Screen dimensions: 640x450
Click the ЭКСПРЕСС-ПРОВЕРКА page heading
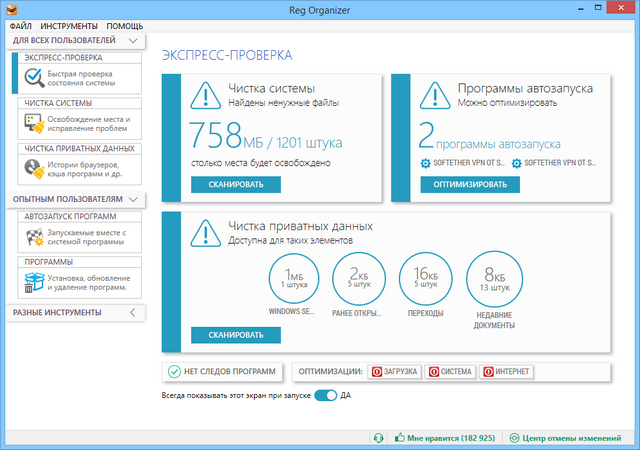(x=227, y=55)
